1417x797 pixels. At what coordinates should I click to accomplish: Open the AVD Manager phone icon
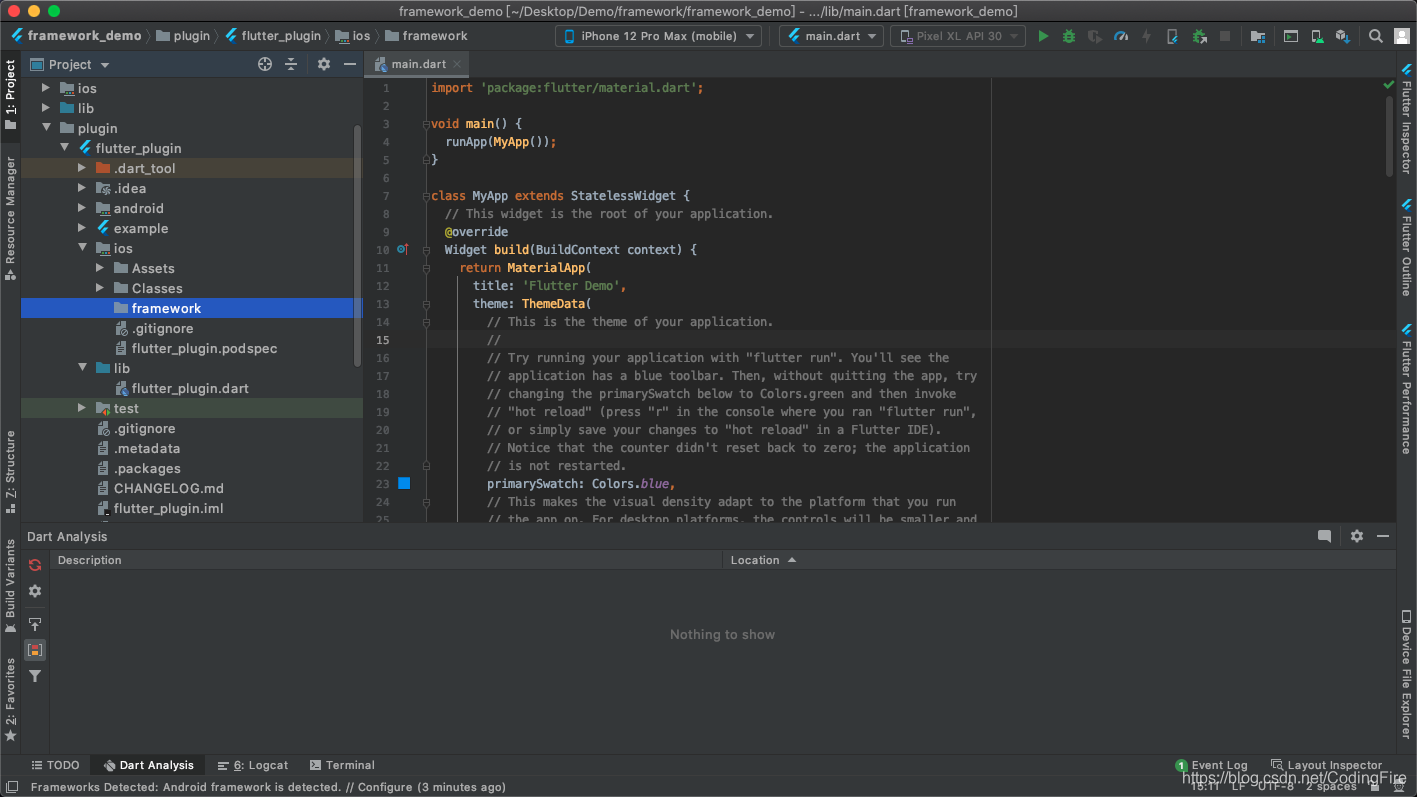coord(1317,36)
